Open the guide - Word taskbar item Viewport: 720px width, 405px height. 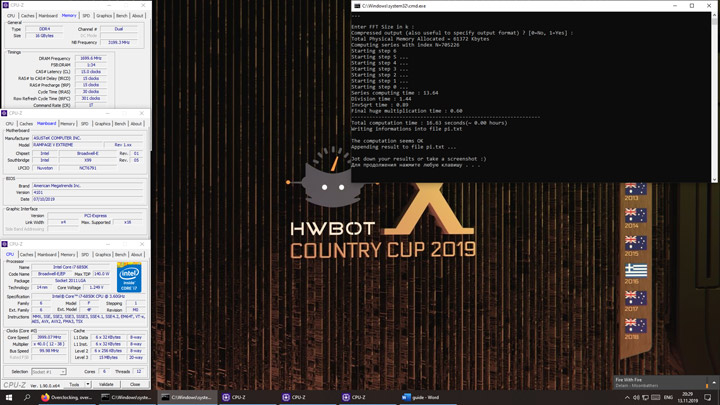point(427,398)
